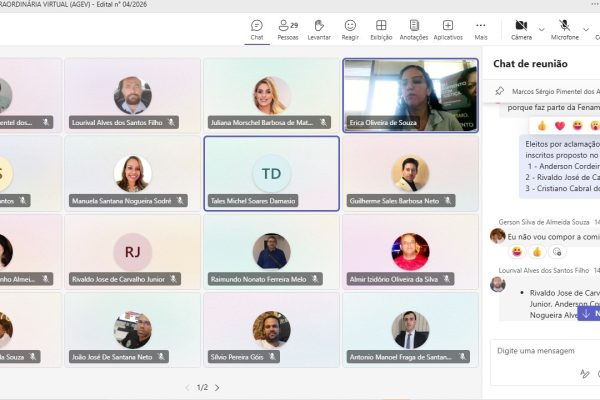Click thumbs-up reaction under Gerson's message
The image size is (600, 400).
[x=537, y=252]
